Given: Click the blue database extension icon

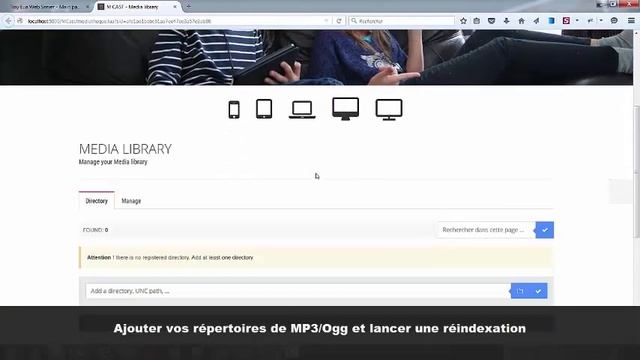Looking at the screenshot, I should pyautogui.click(x=551, y=20).
